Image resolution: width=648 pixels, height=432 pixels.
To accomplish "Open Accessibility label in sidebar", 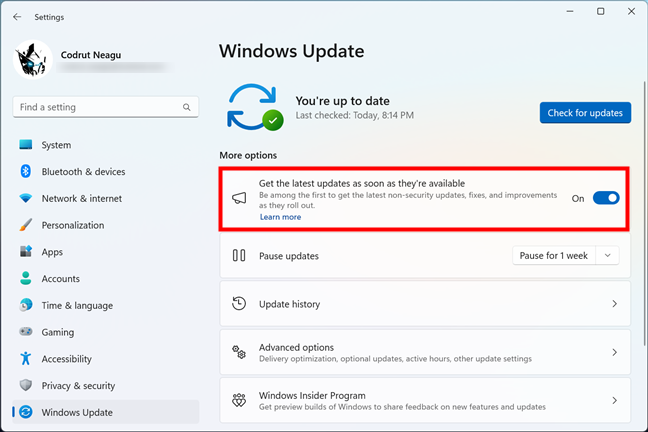I will click(66, 359).
